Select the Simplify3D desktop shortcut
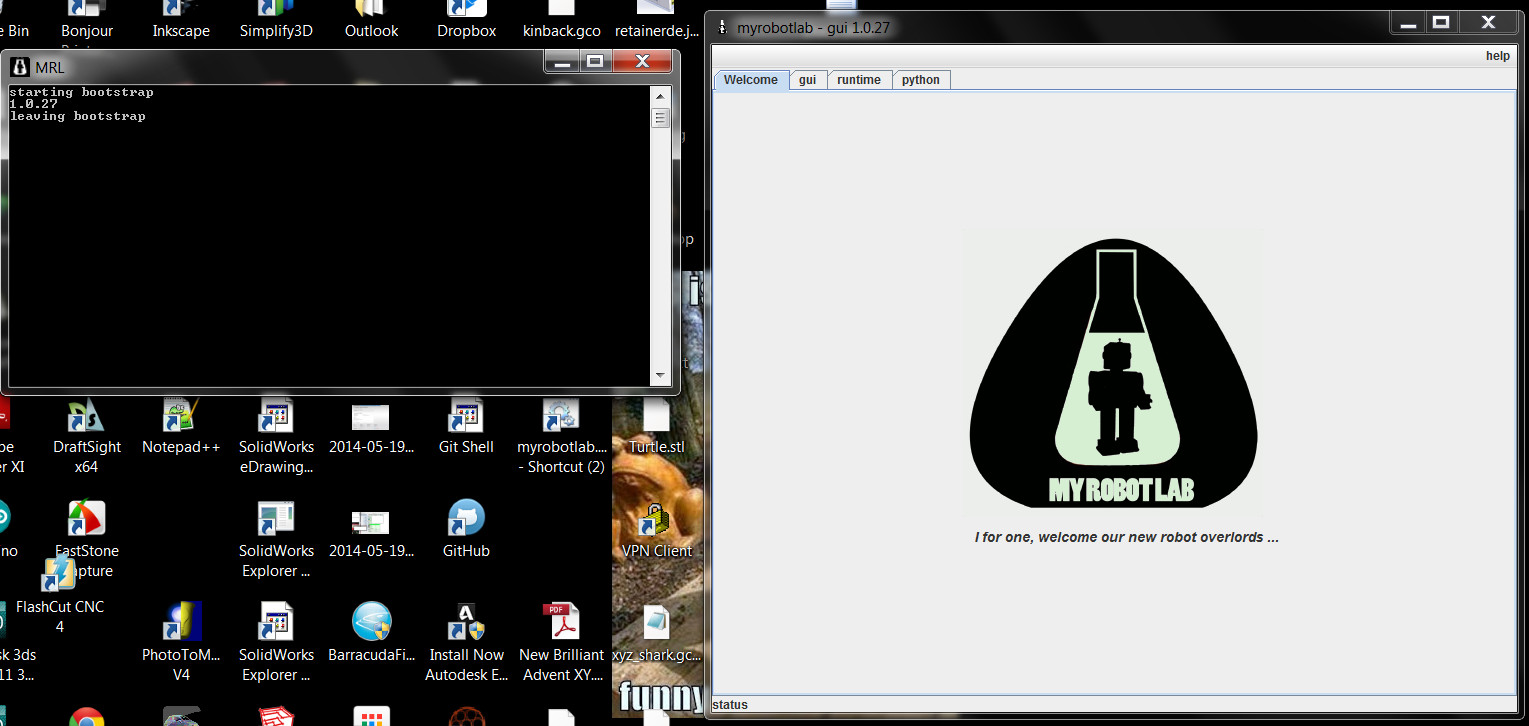This screenshot has width=1529, height=726. 276,20
